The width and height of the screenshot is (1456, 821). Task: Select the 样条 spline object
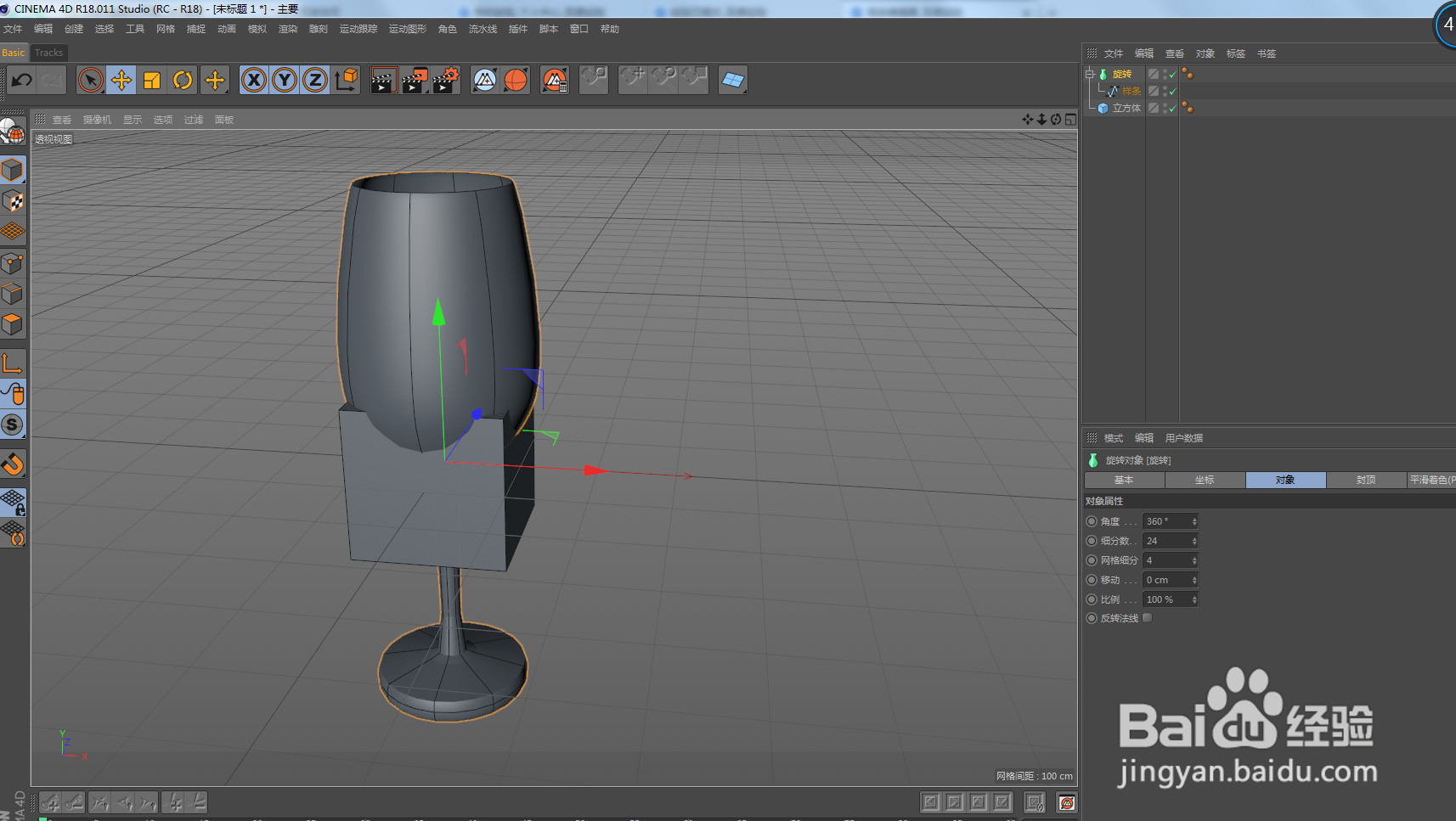click(1132, 91)
